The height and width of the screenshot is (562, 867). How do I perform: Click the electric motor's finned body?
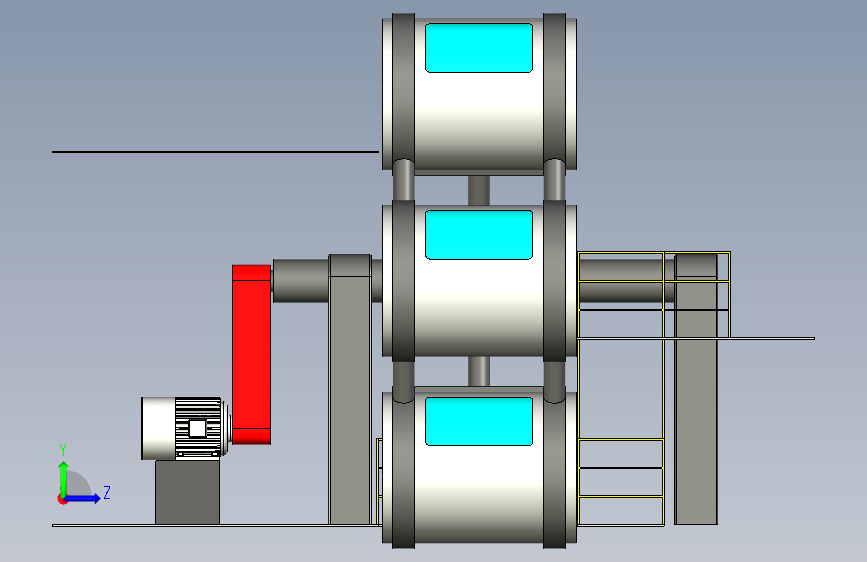point(198,428)
